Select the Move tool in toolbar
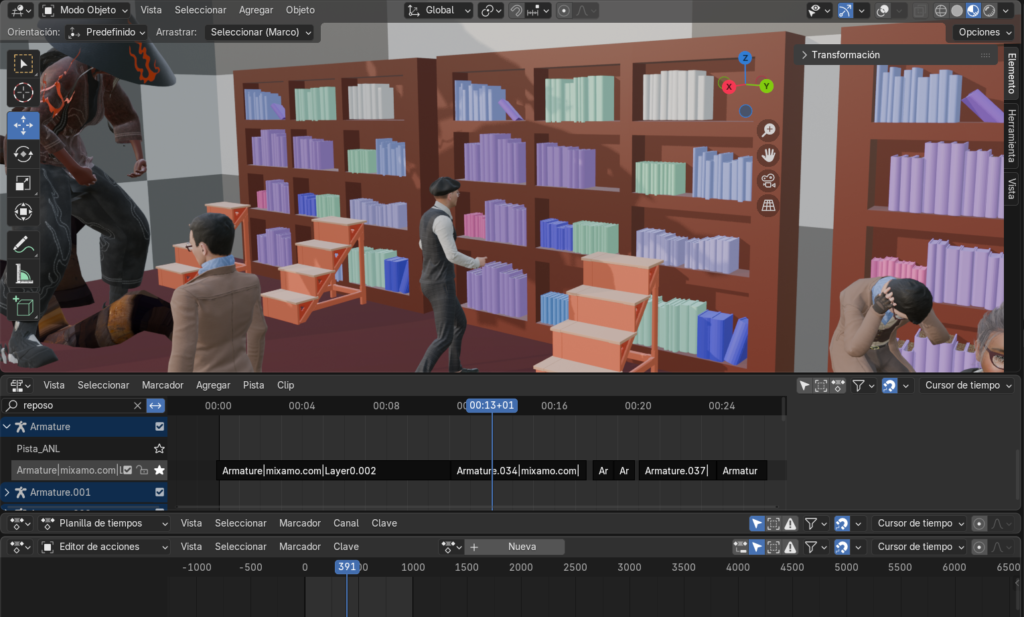 [23, 124]
